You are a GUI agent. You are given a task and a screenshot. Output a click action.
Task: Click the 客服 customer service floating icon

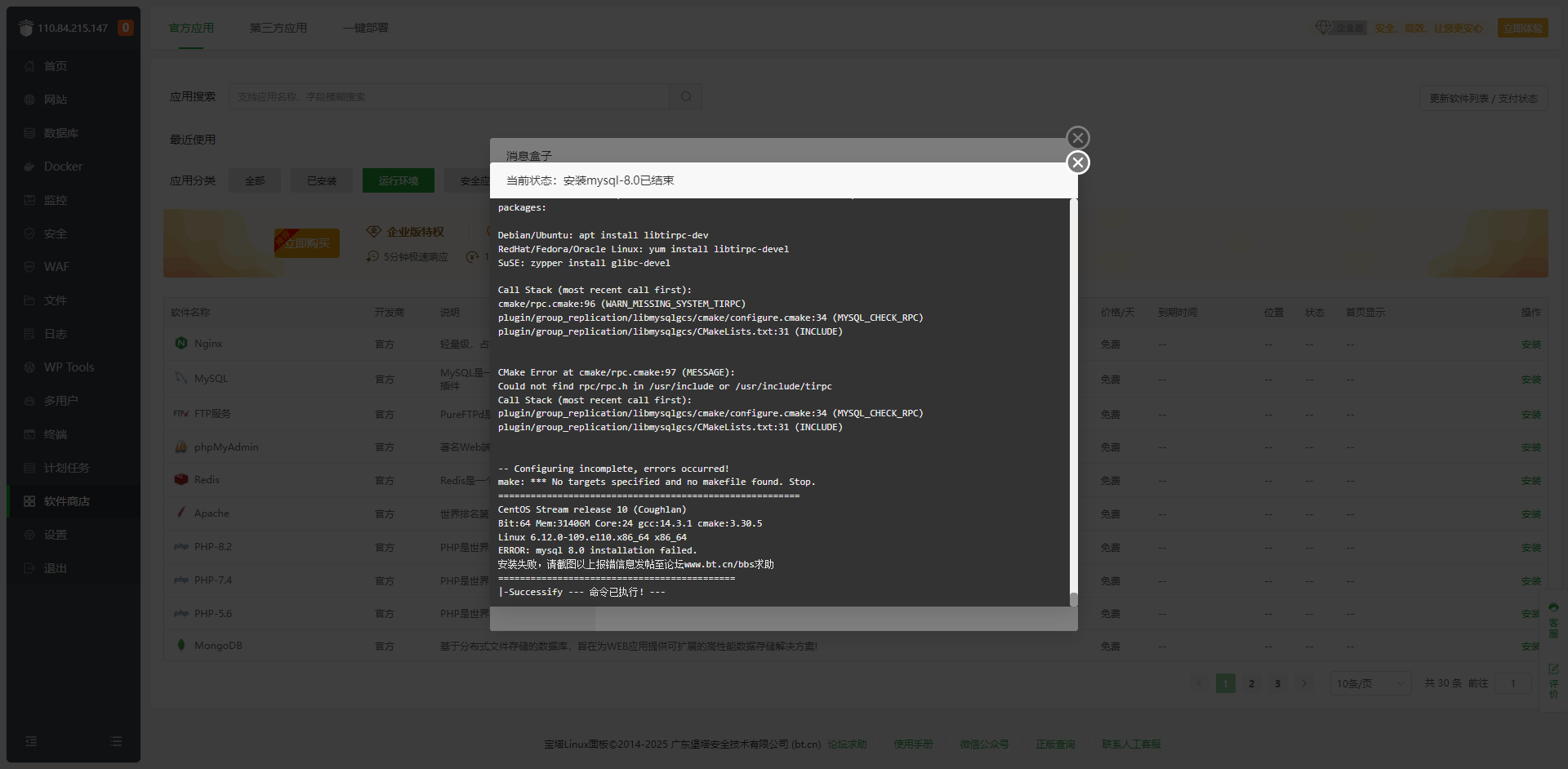tap(1553, 621)
